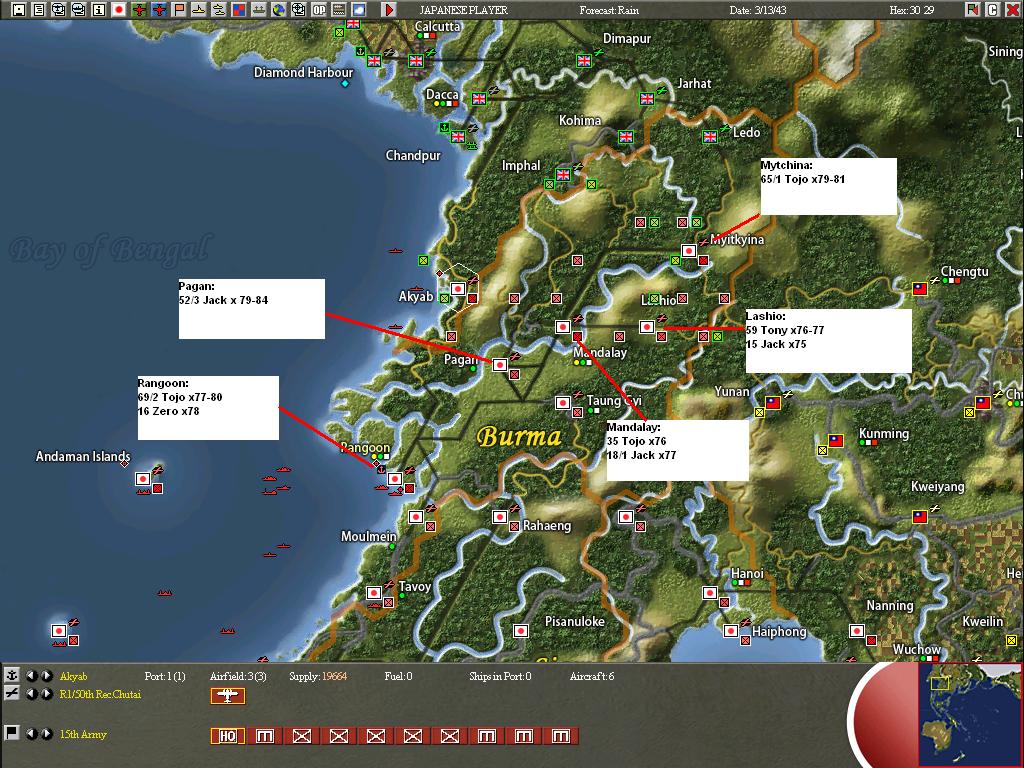Click the double yellow ships toolbar icon

219,9
